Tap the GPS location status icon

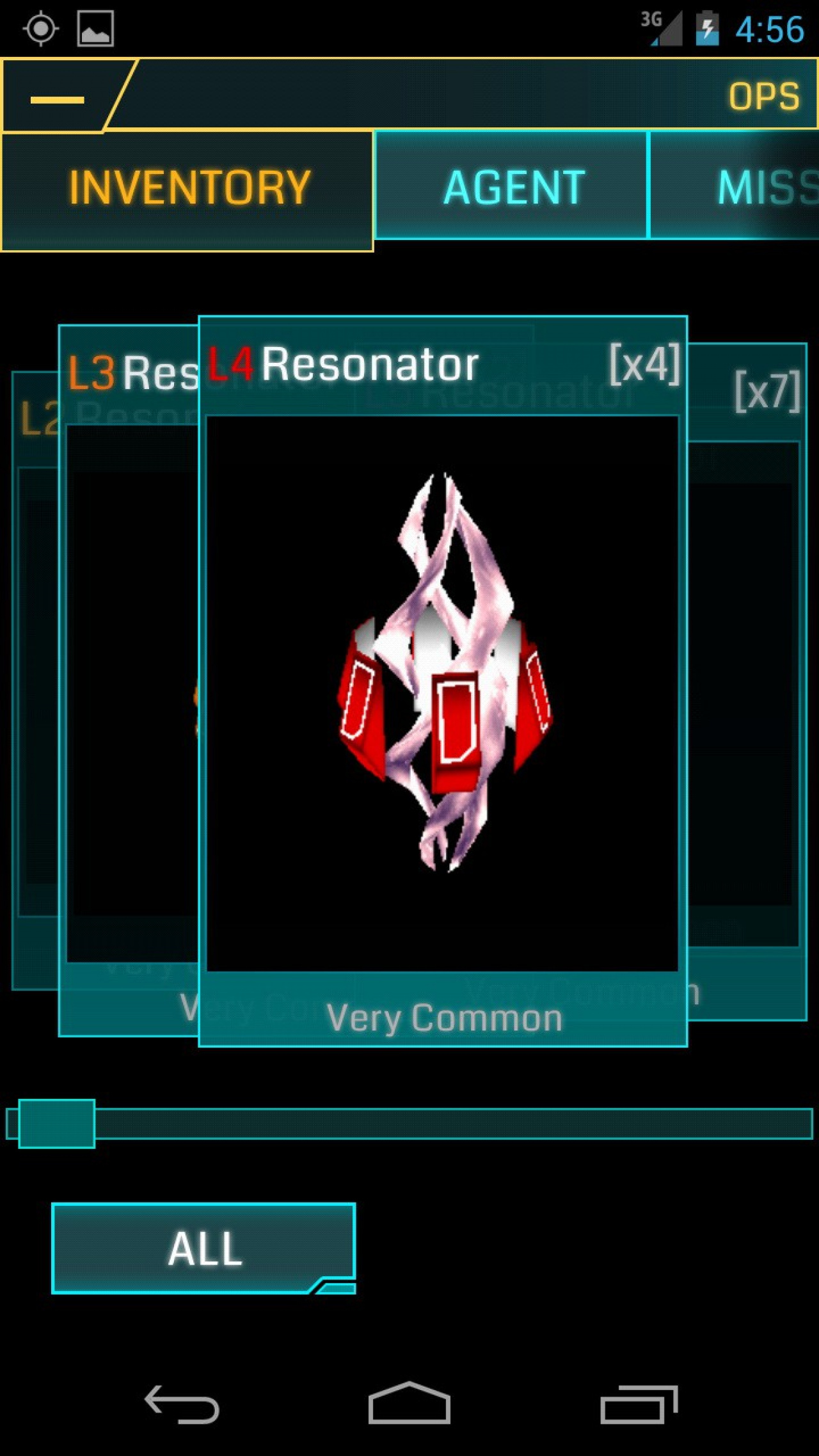coord(41,29)
